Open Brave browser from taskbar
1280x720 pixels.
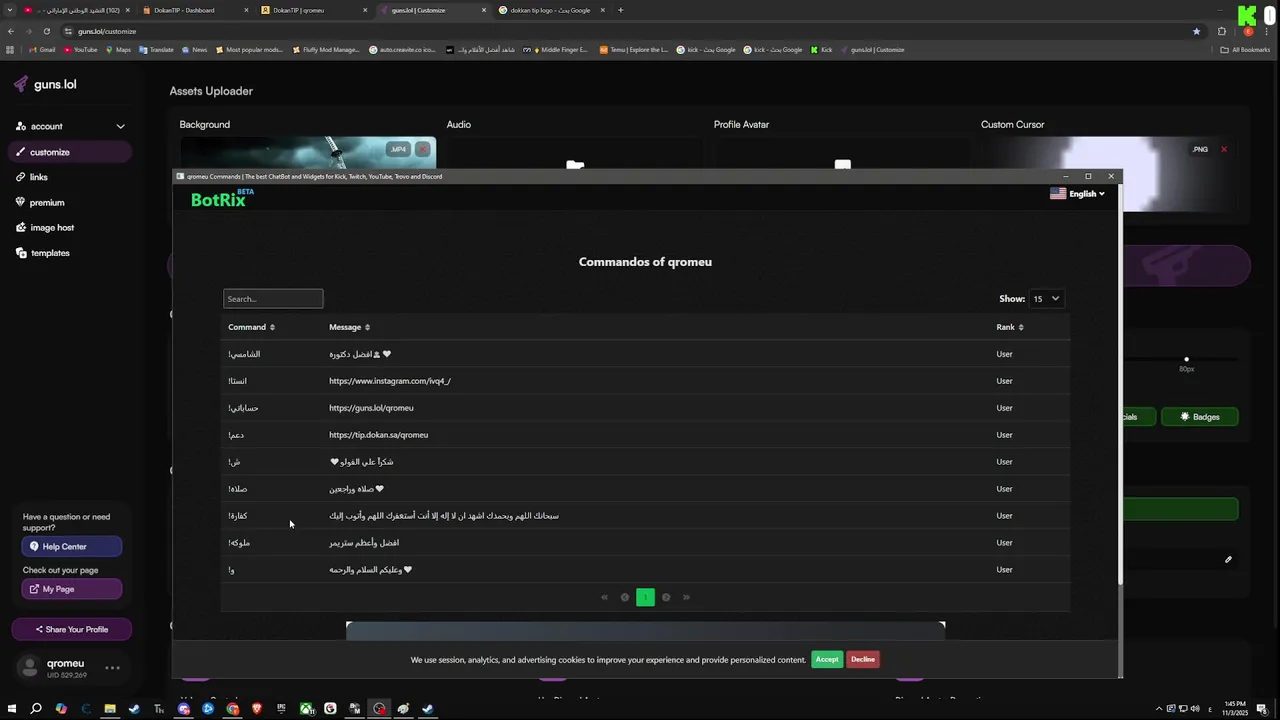point(257,709)
